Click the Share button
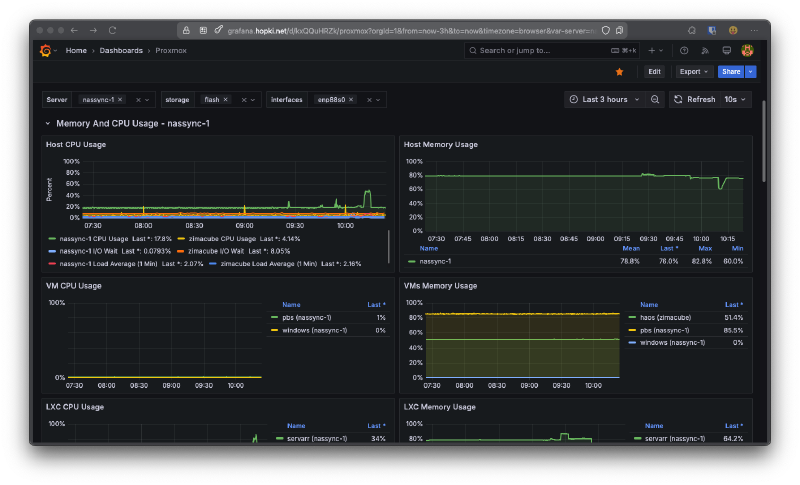The image size is (800, 485). click(x=730, y=72)
